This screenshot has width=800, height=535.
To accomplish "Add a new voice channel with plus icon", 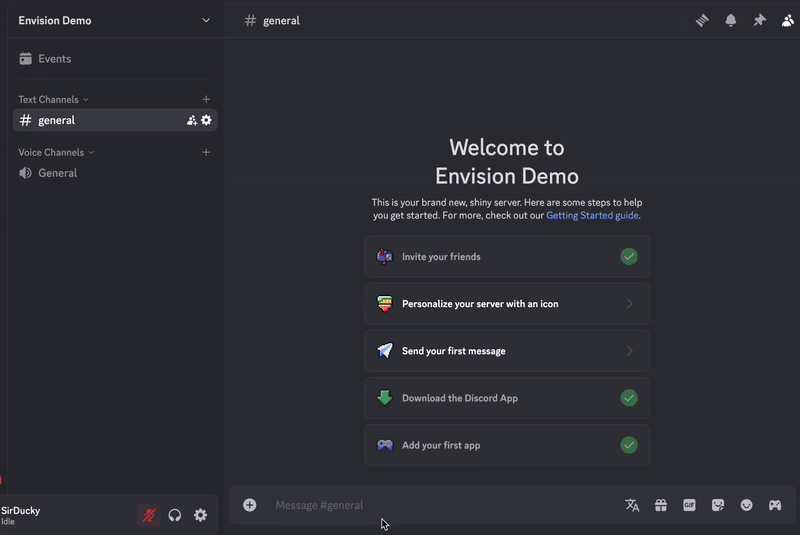I will pos(206,152).
